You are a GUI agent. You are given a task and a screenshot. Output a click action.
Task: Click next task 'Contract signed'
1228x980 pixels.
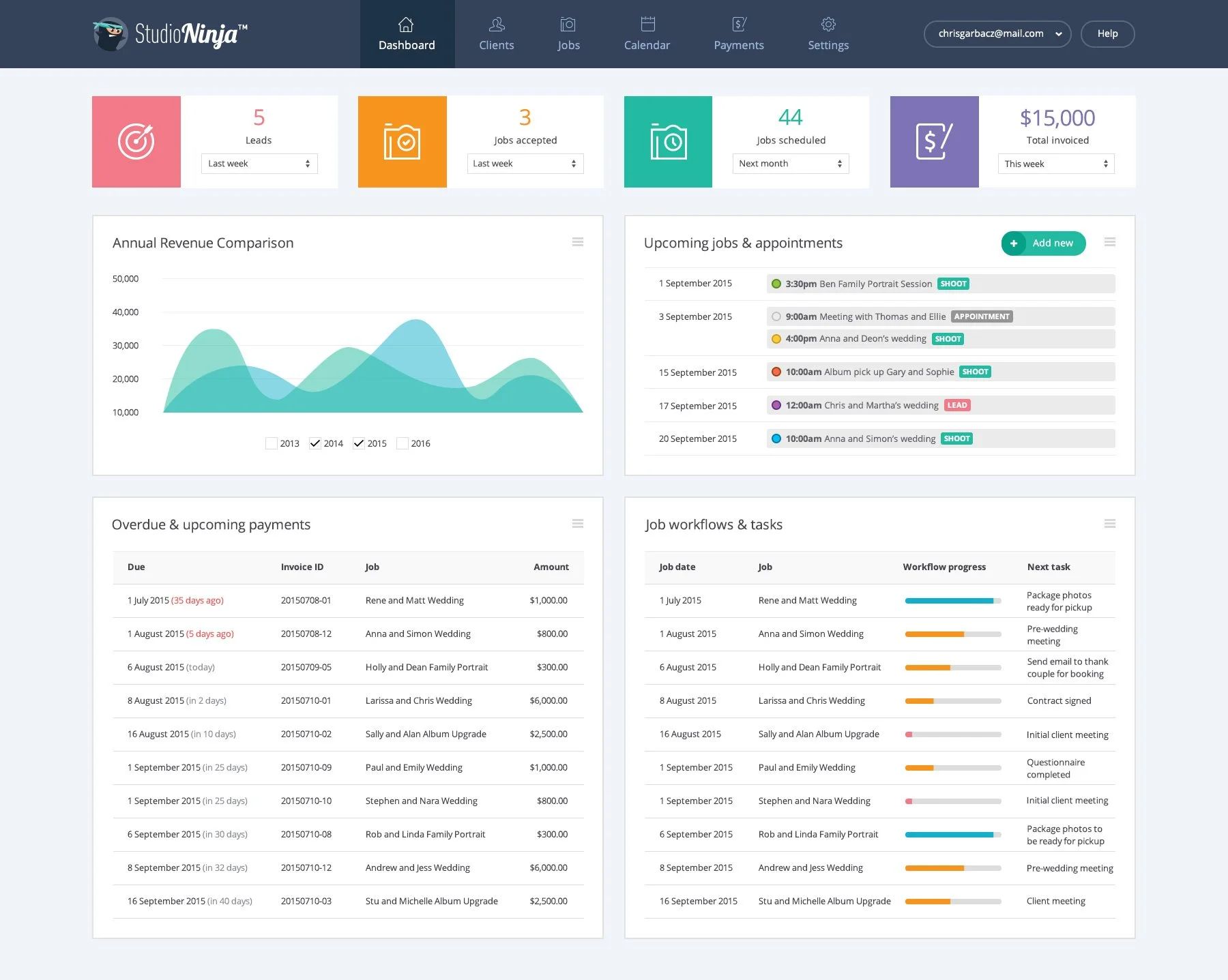pos(1059,701)
